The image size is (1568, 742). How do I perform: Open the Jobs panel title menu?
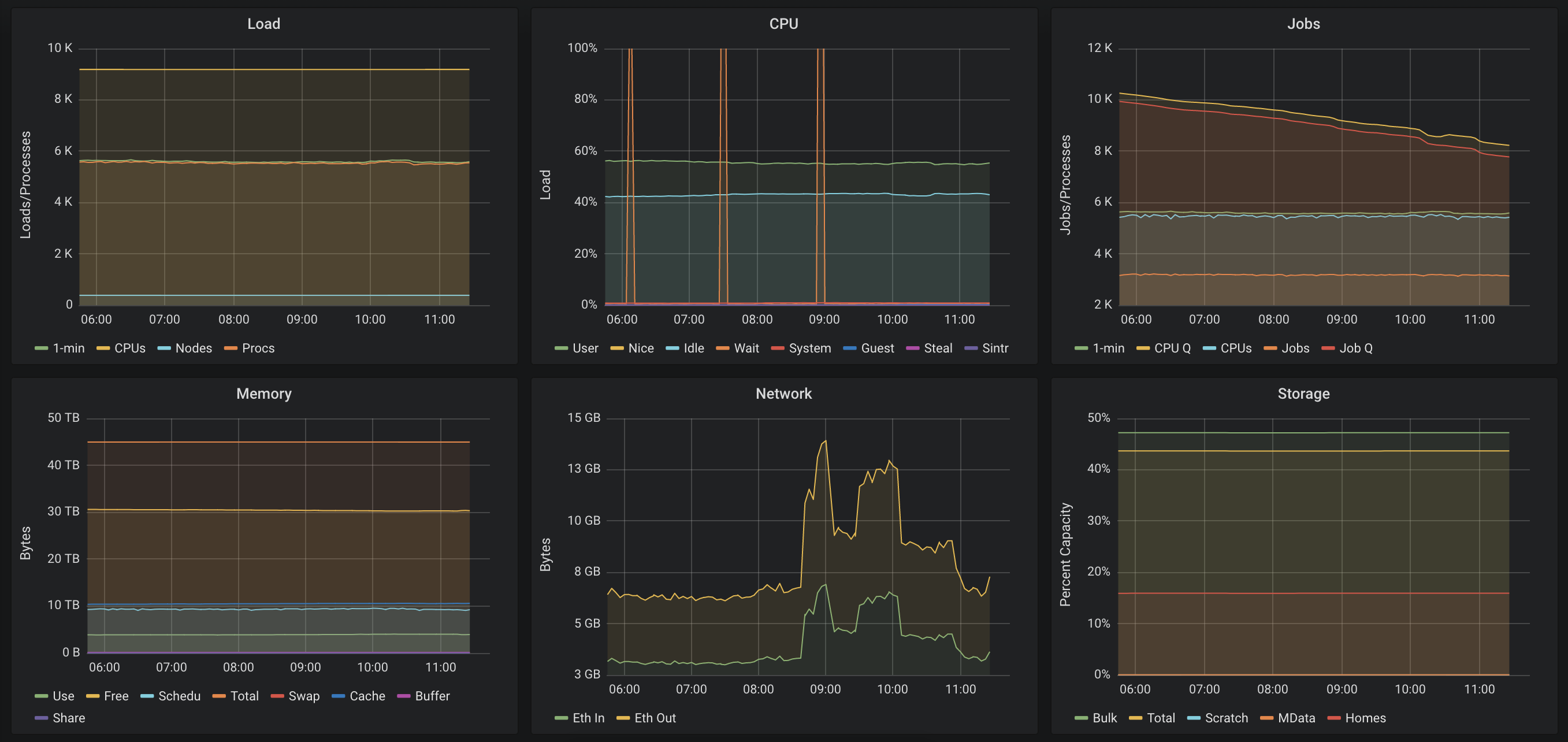click(x=1303, y=24)
